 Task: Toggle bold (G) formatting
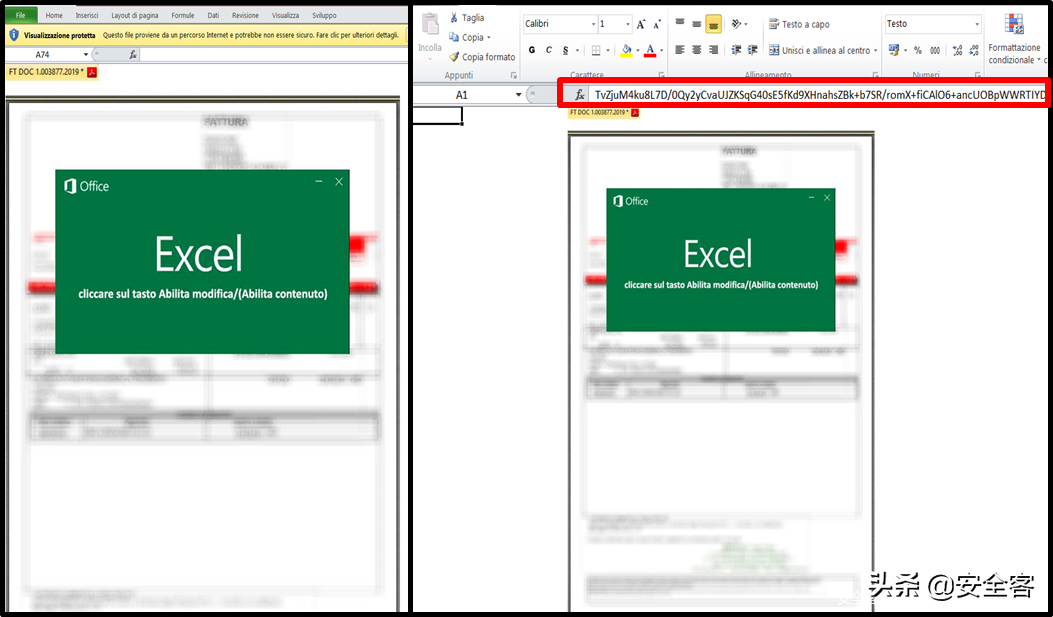[x=531, y=50]
